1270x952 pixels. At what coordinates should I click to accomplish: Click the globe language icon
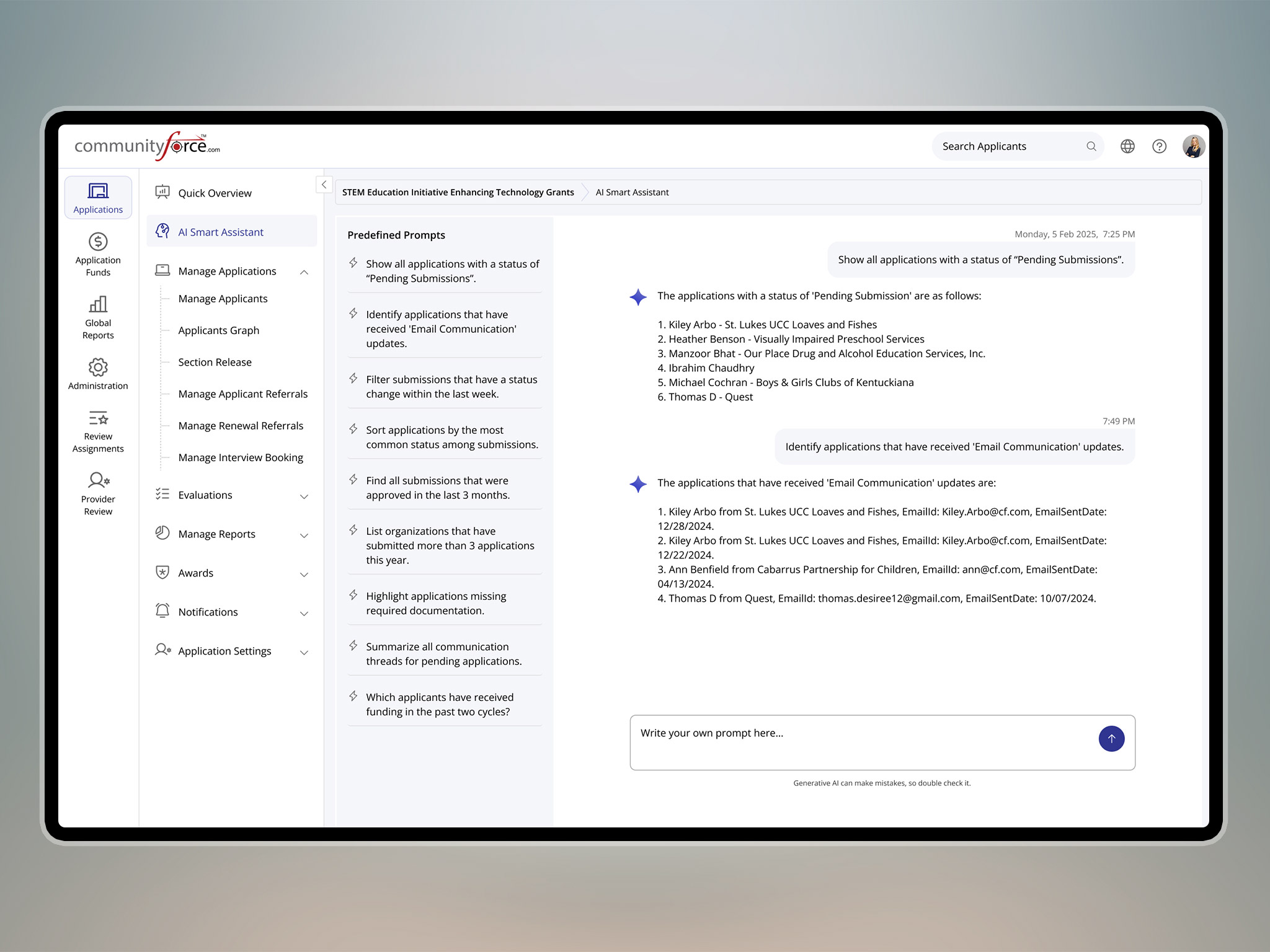(1127, 146)
